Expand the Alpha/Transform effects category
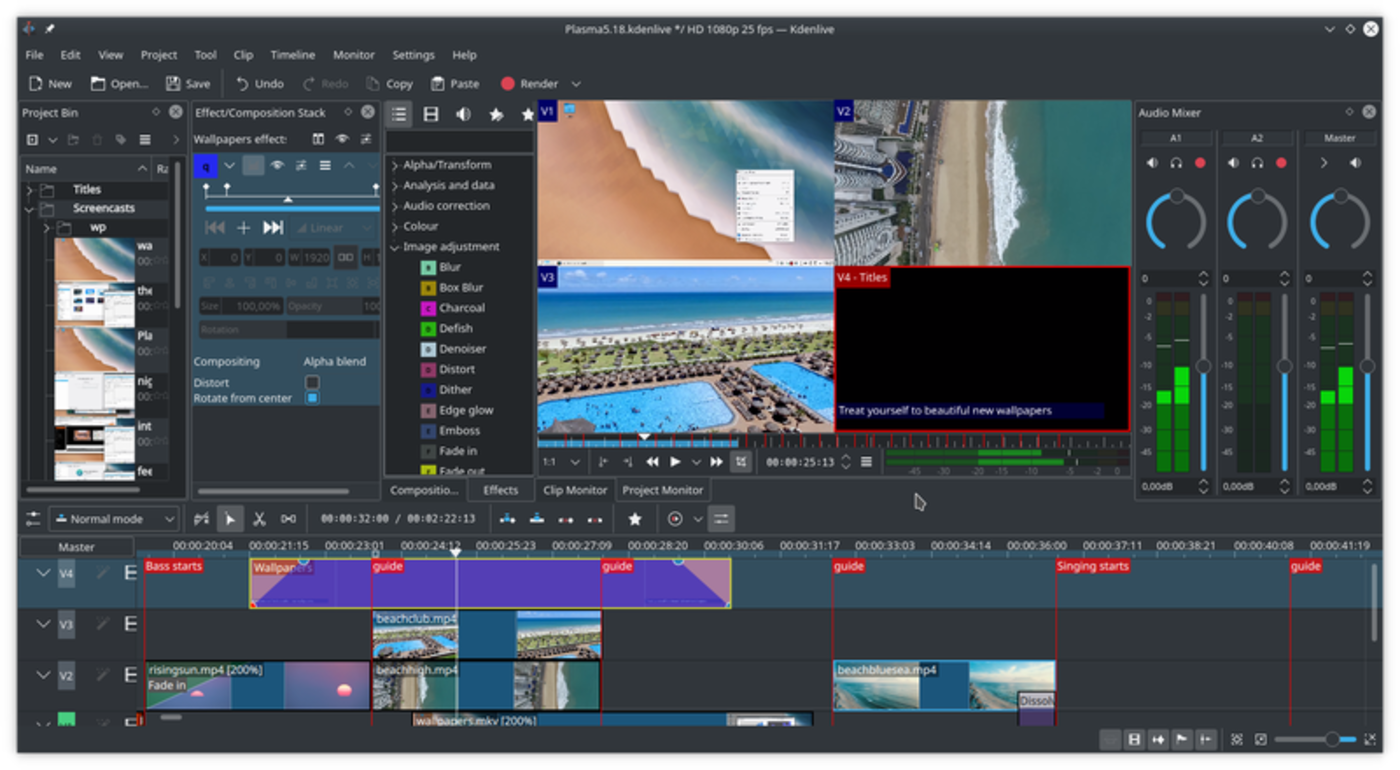Image resolution: width=1400 pixels, height=770 pixels. coord(395,165)
